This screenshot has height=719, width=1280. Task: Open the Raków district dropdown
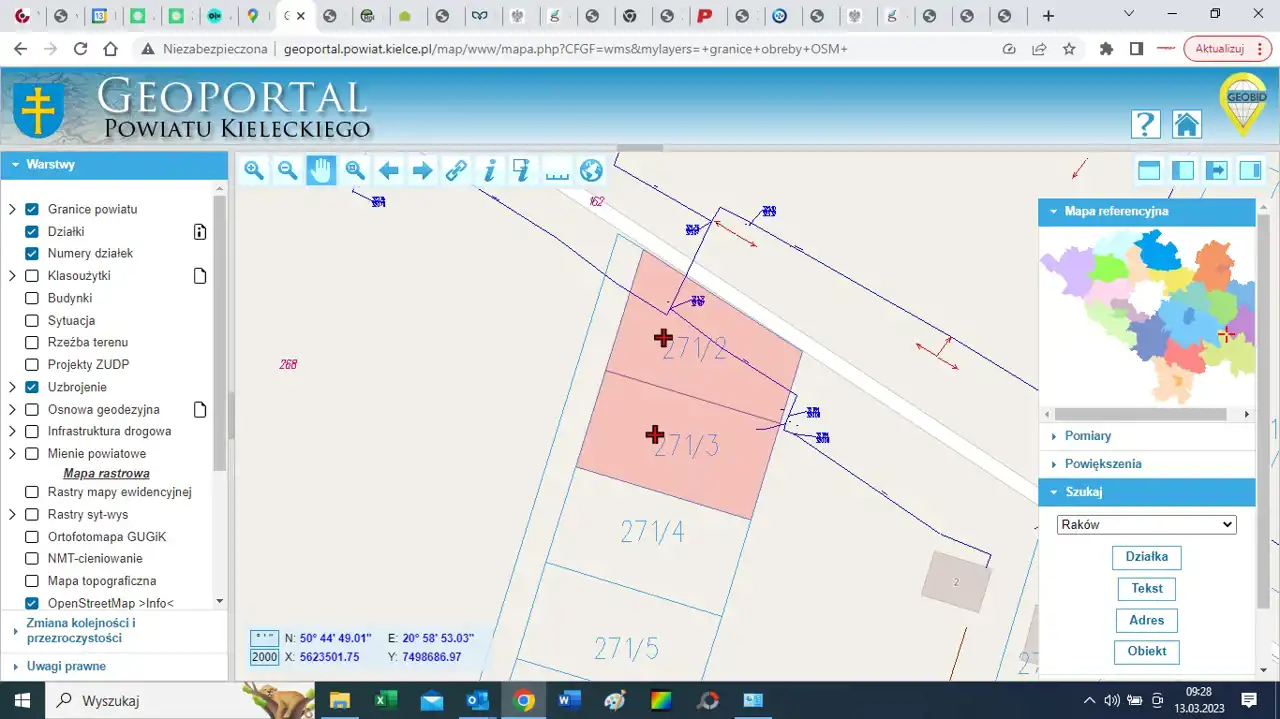click(1146, 525)
